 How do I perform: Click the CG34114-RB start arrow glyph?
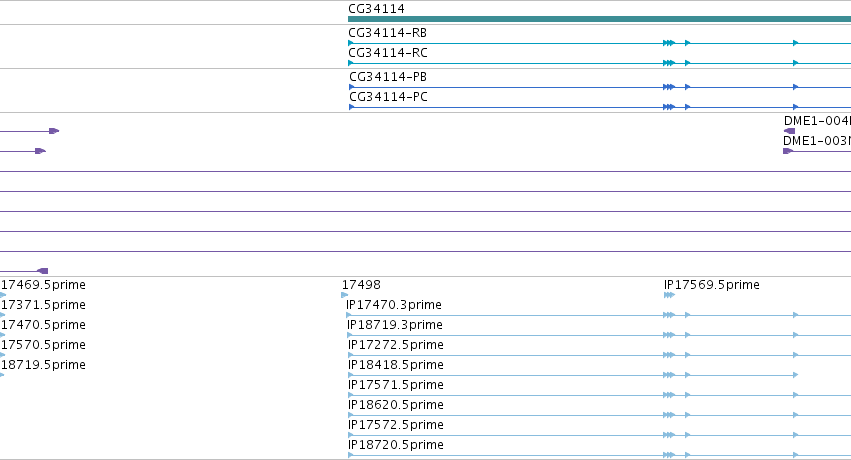(x=351, y=43)
